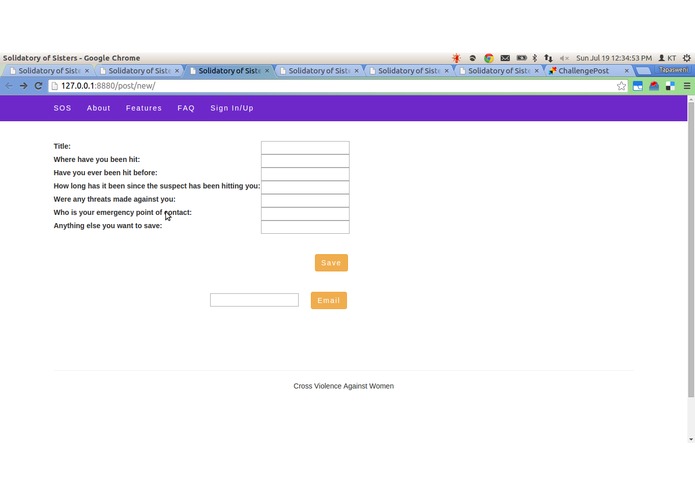Open the Chrome icon in the system tray

pos(489,58)
